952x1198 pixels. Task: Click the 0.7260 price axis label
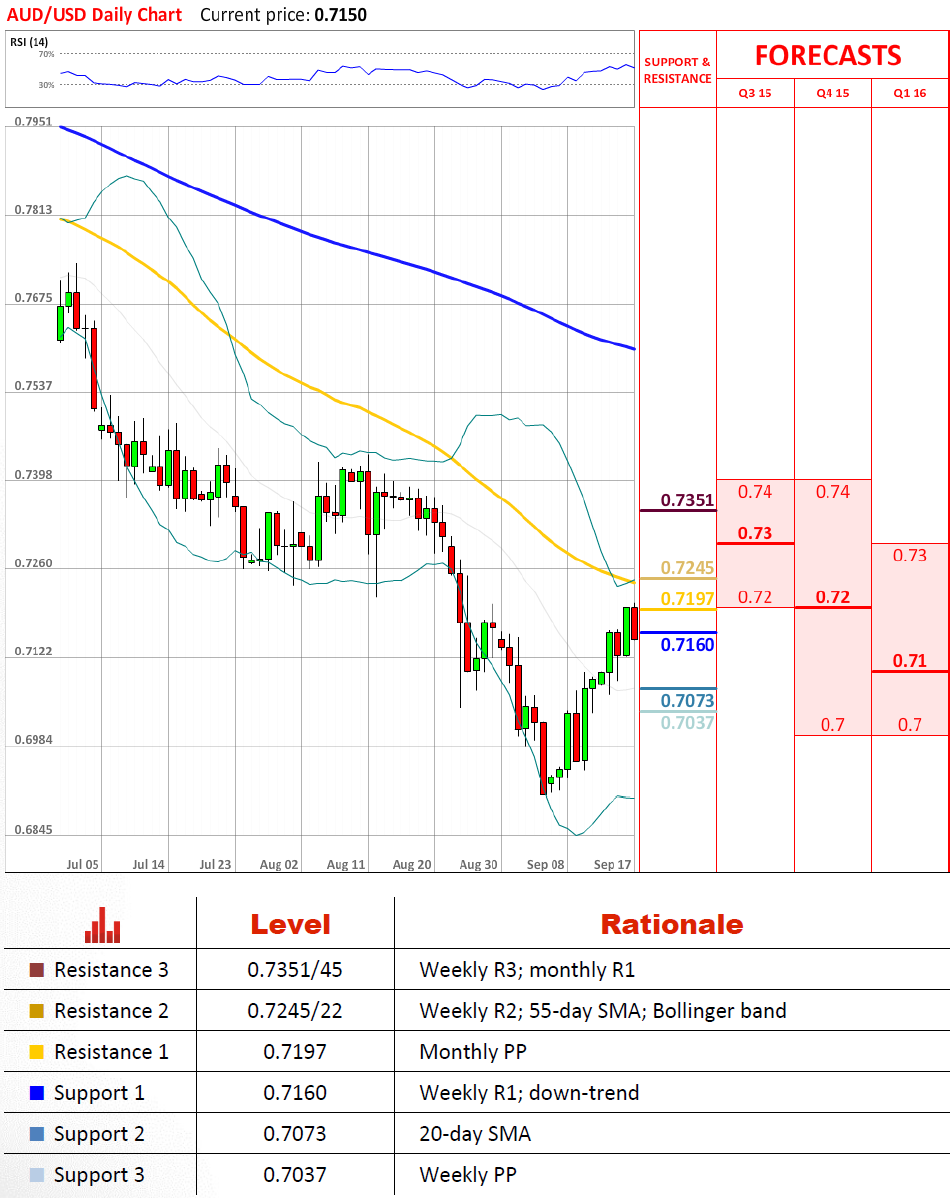pos(34,563)
